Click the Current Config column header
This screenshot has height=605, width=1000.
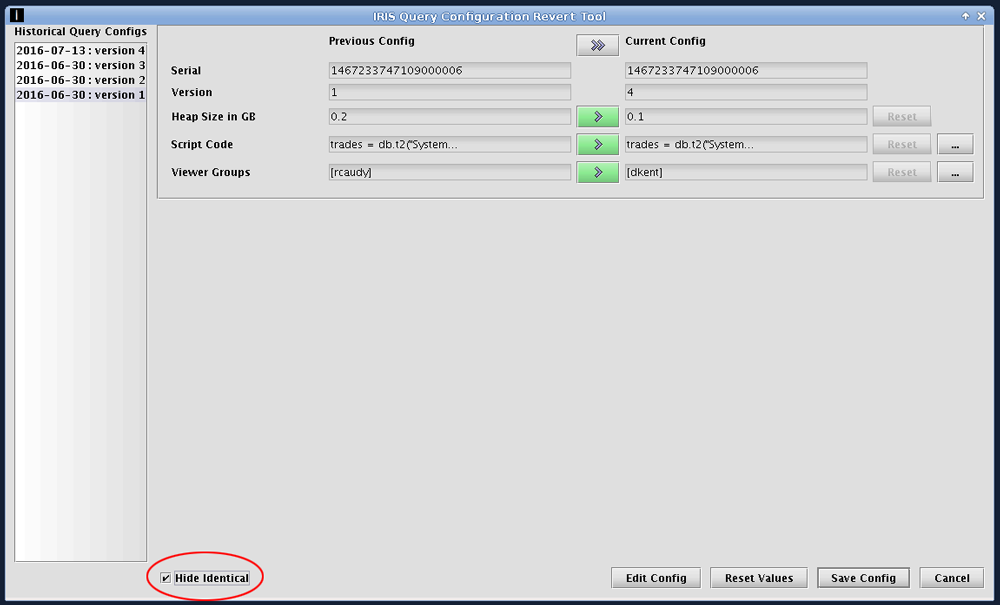click(665, 41)
